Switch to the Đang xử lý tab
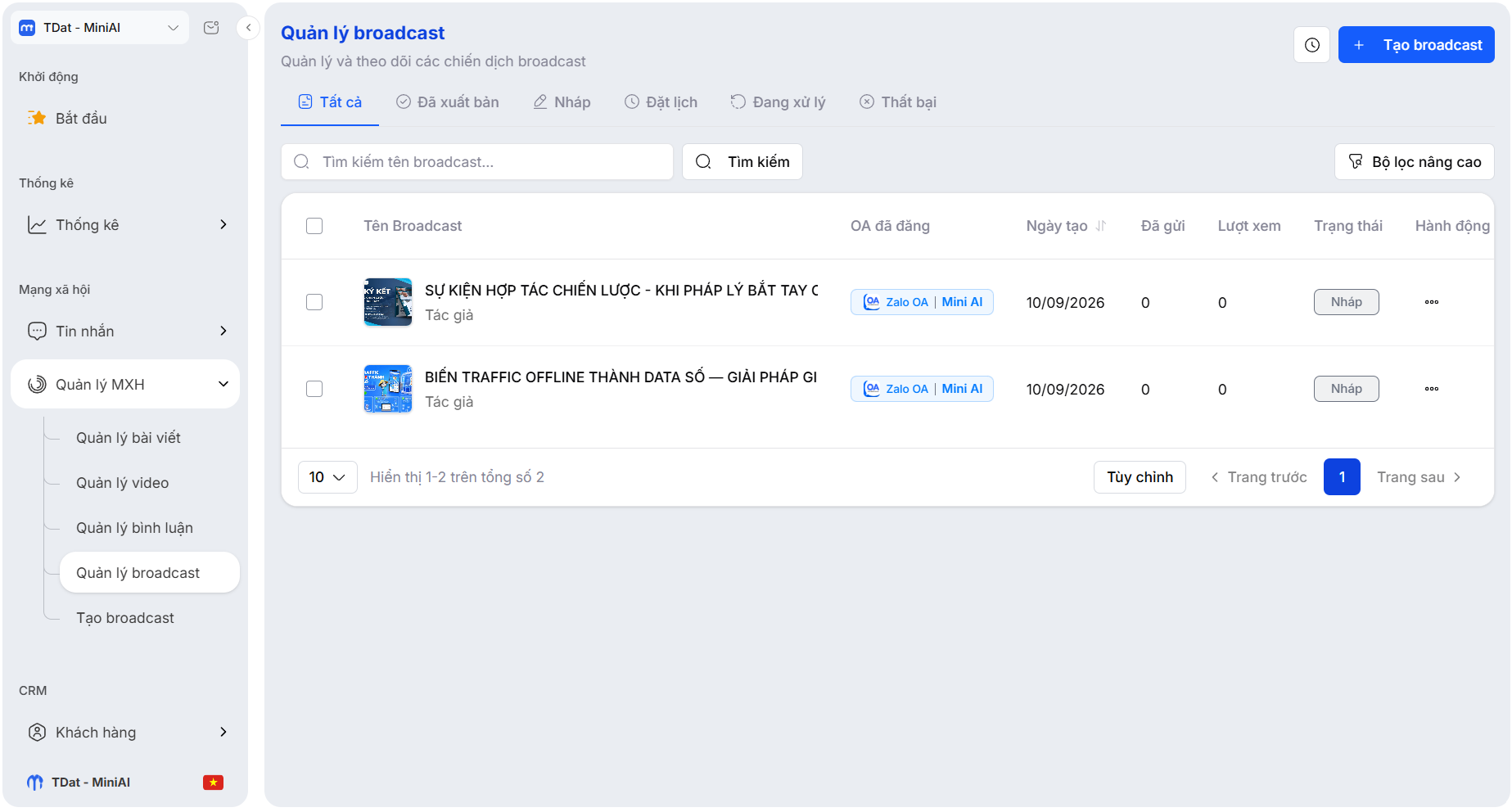Image resolution: width=1512 pixels, height=812 pixels. coord(778,102)
